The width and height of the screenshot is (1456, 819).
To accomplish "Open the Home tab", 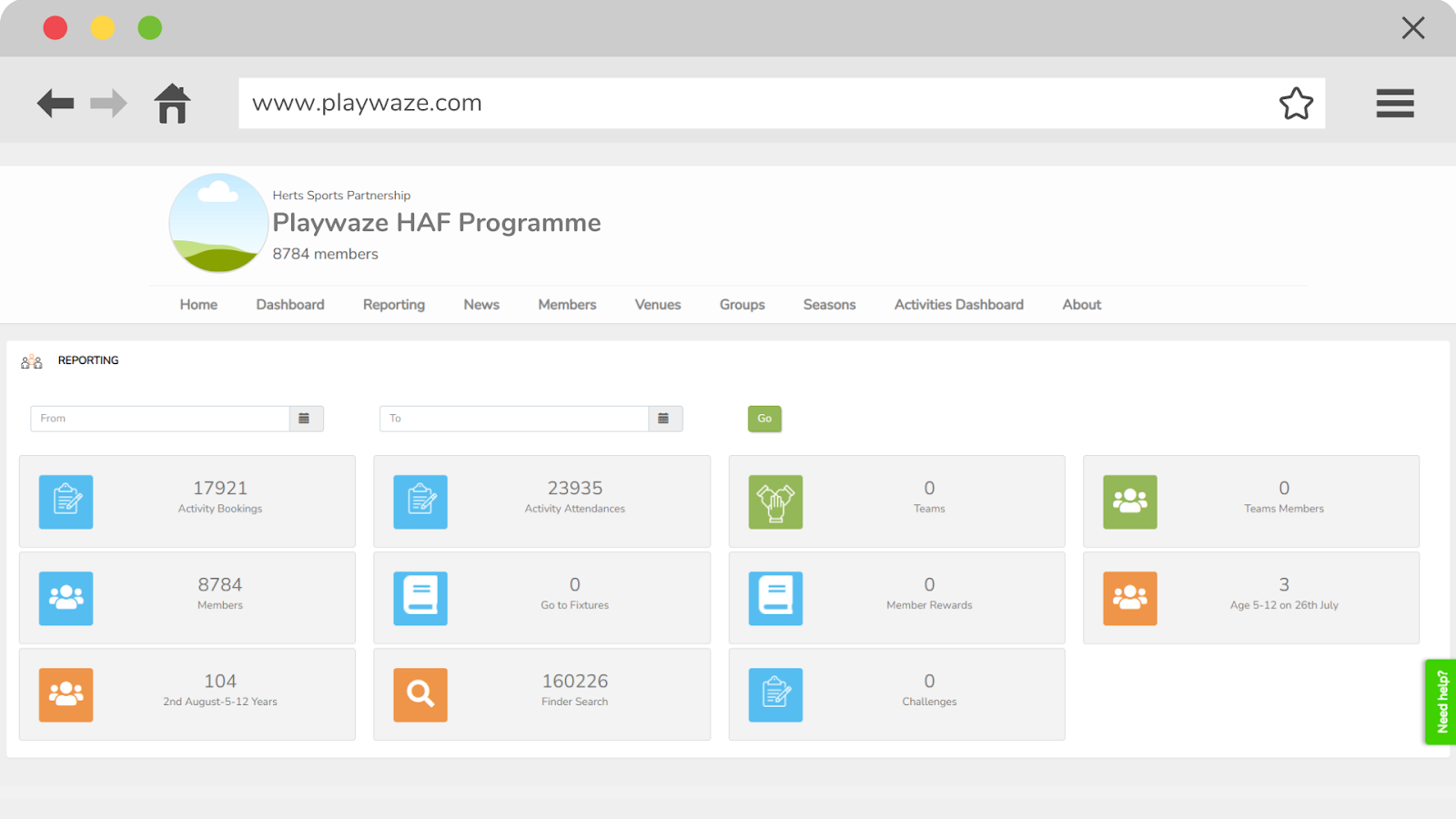I will pyautogui.click(x=198, y=305).
